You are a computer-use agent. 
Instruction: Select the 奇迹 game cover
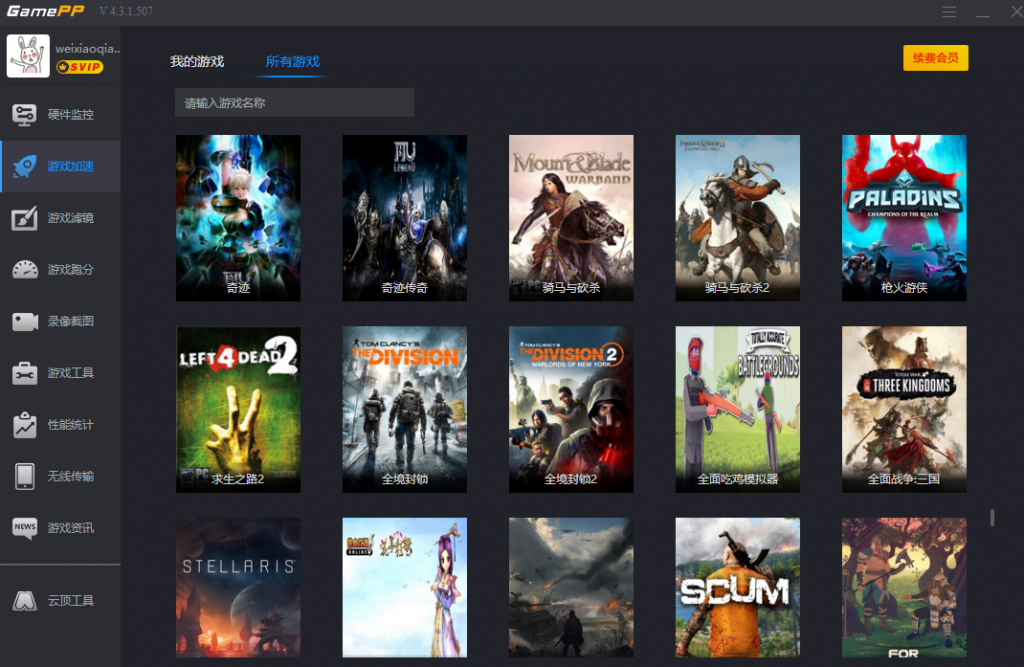[x=238, y=218]
